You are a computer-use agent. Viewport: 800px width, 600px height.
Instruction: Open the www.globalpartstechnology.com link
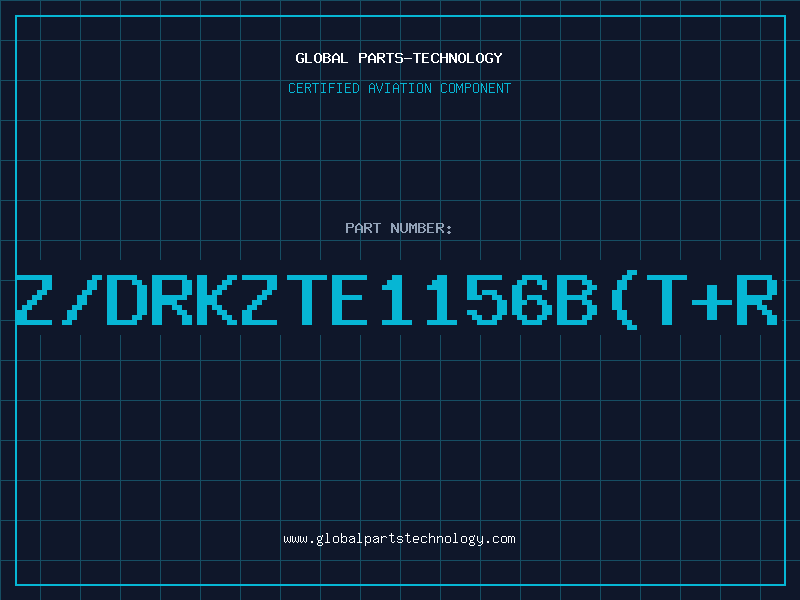pyautogui.click(x=399, y=539)
